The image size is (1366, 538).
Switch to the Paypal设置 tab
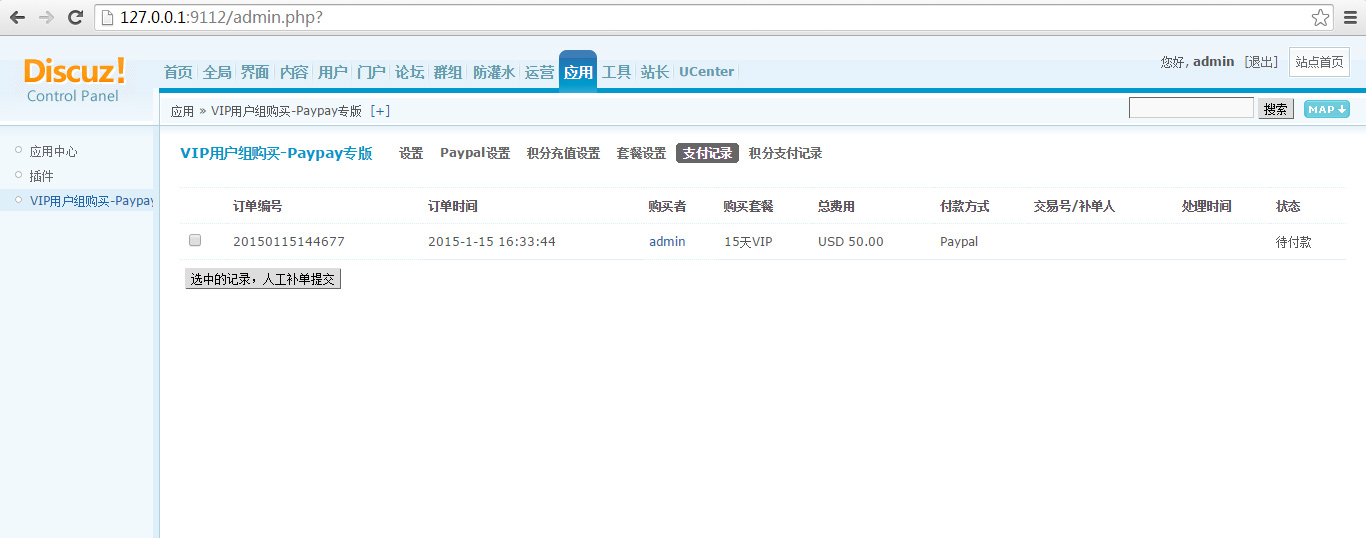click(475, 154)
